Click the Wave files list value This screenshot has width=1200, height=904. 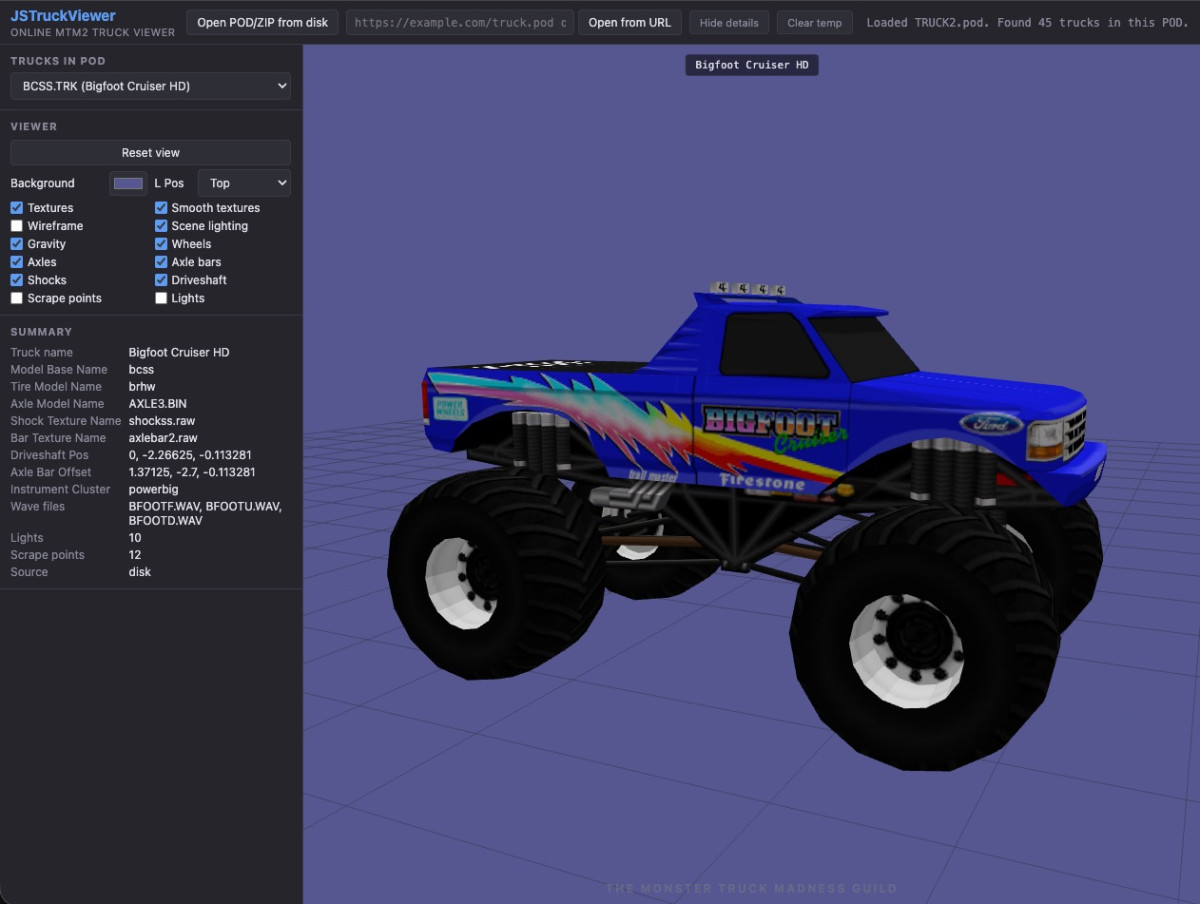(206, 514)
